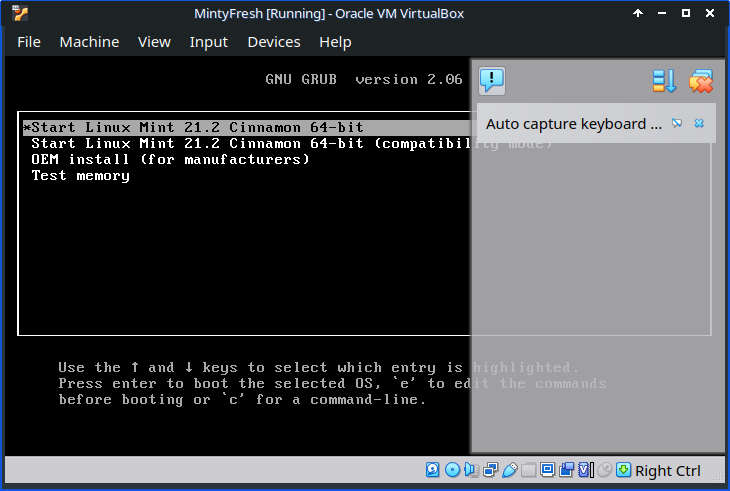
Task: Click the audio speaker status icon
Action: pyautogui.click(x=471, y=470)
